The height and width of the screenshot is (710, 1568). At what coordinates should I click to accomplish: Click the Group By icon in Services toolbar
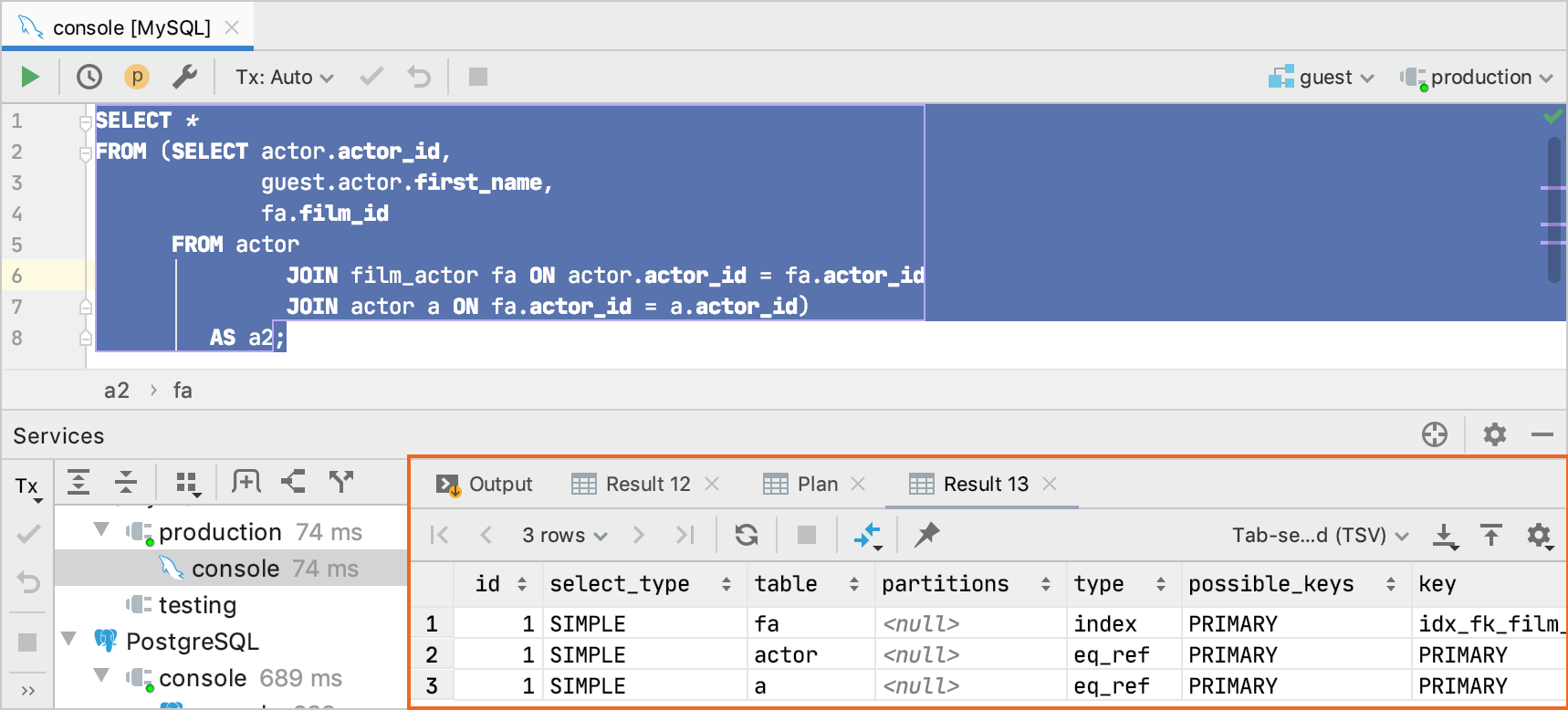188,483
